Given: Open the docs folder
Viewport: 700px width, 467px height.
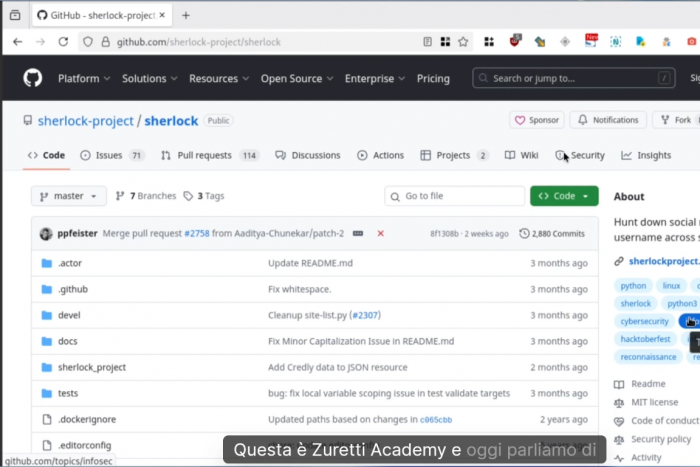Looking at the screenshot, I should click(x=67, y=341).
